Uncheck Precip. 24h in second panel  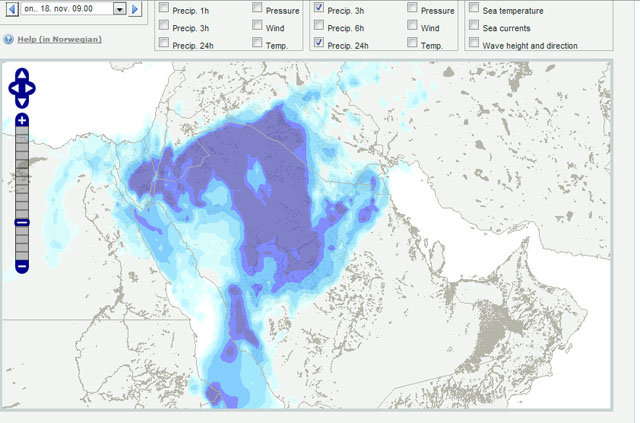point(319,42)
